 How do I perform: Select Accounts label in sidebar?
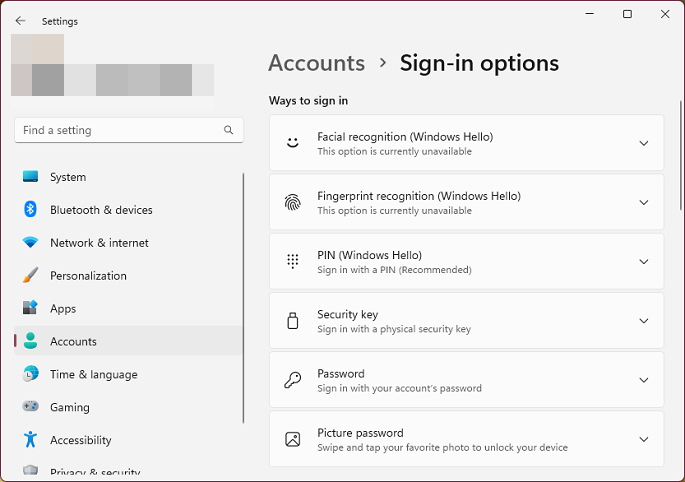tap(73, 341)
